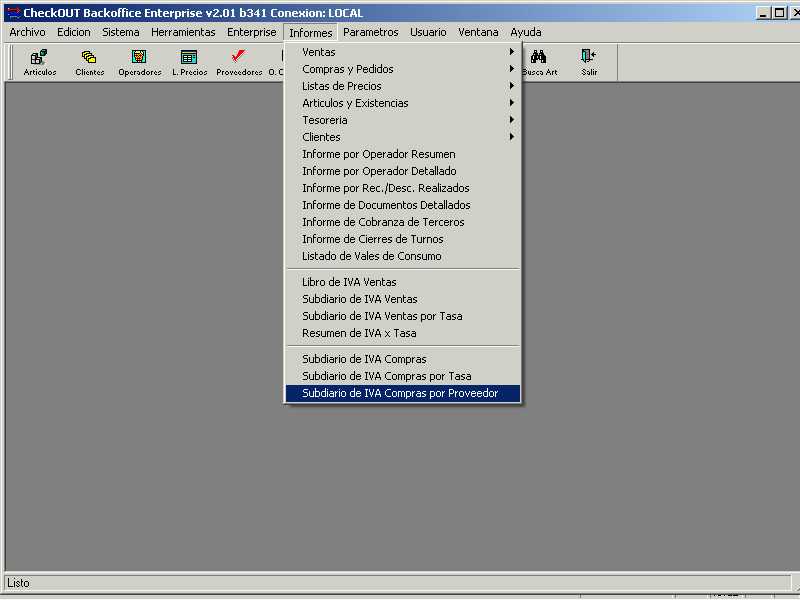Select Subdiario de IVA Ventas
The width and height of the screenshot is (800, 600).
403,299
